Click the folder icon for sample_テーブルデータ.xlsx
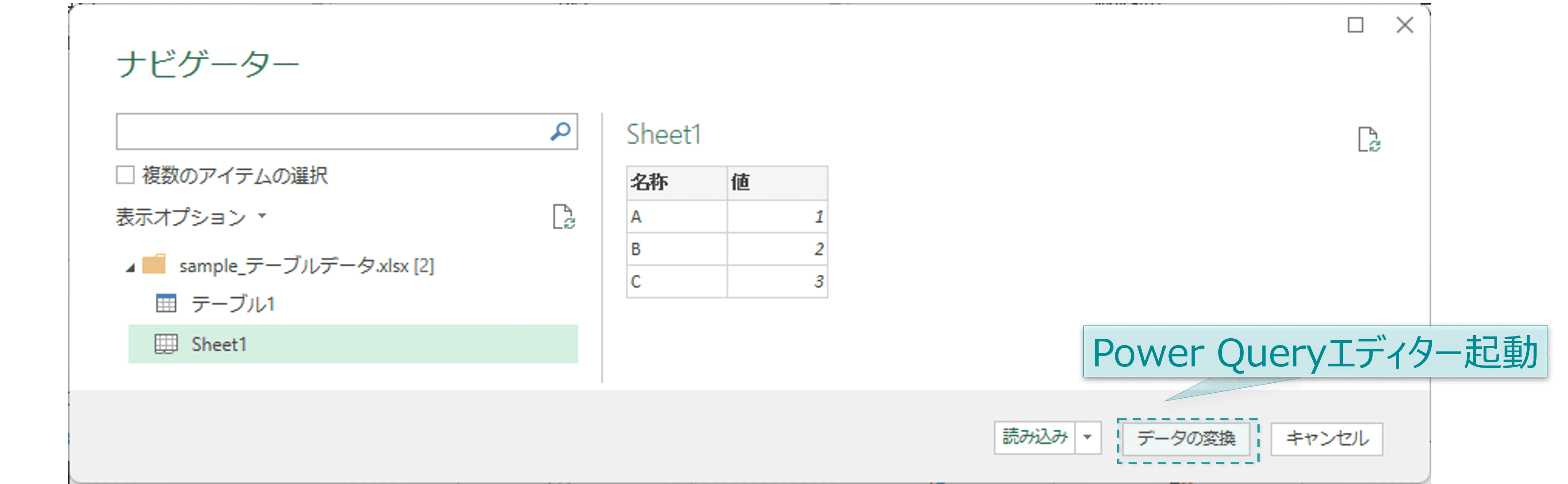Viewport: 1568px width, 484px height. point(153,265)
